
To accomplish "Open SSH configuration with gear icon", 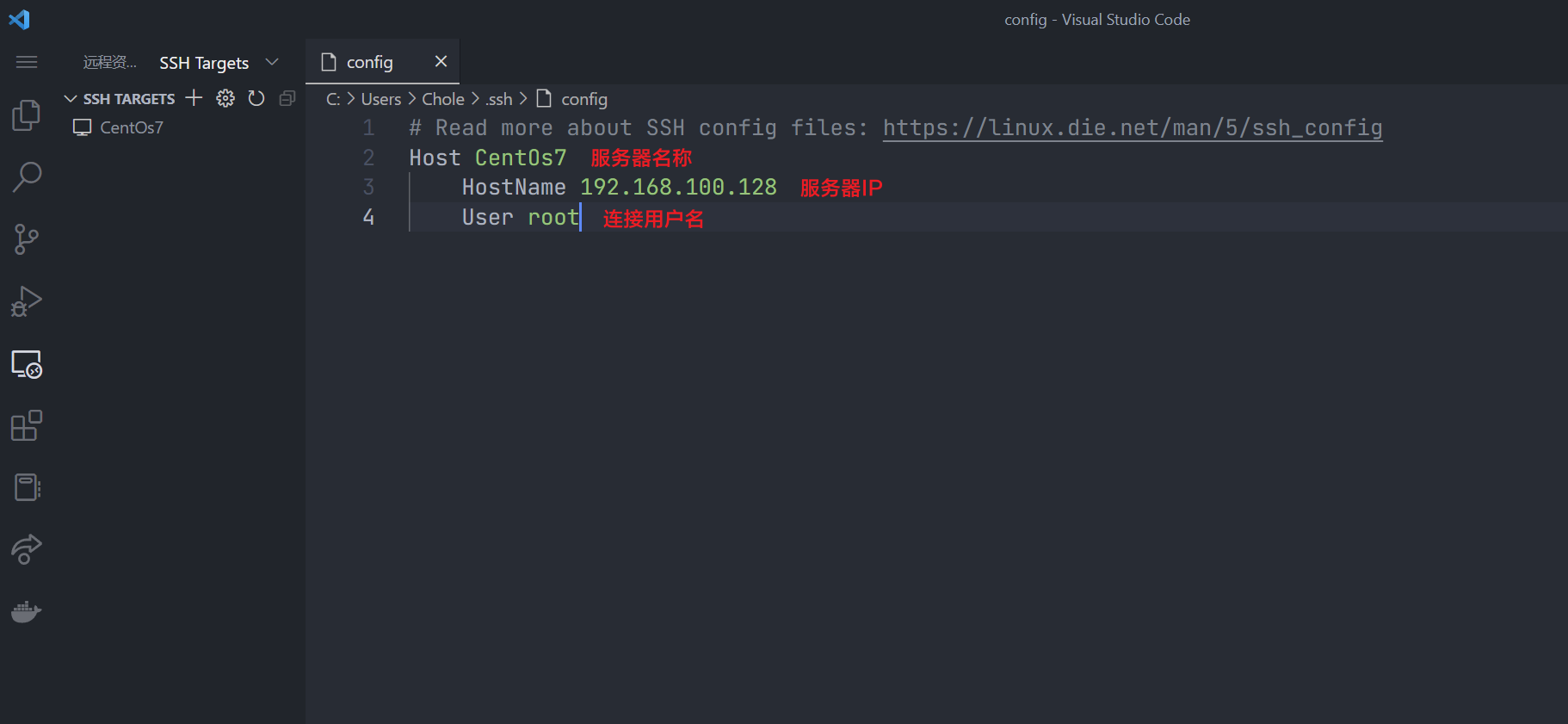I will tap(225, 98).
